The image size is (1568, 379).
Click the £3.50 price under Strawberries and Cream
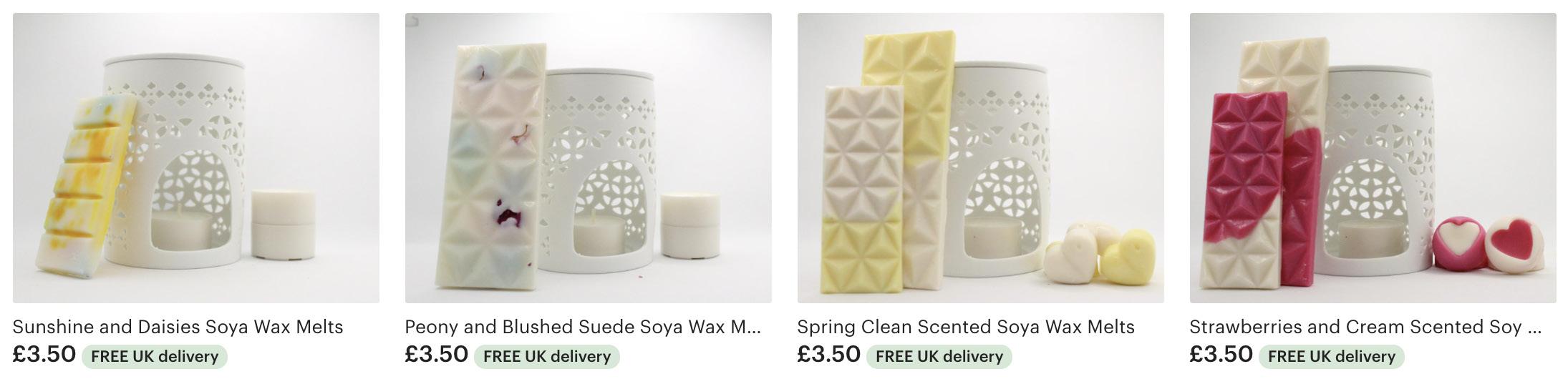pos(1221,354)
